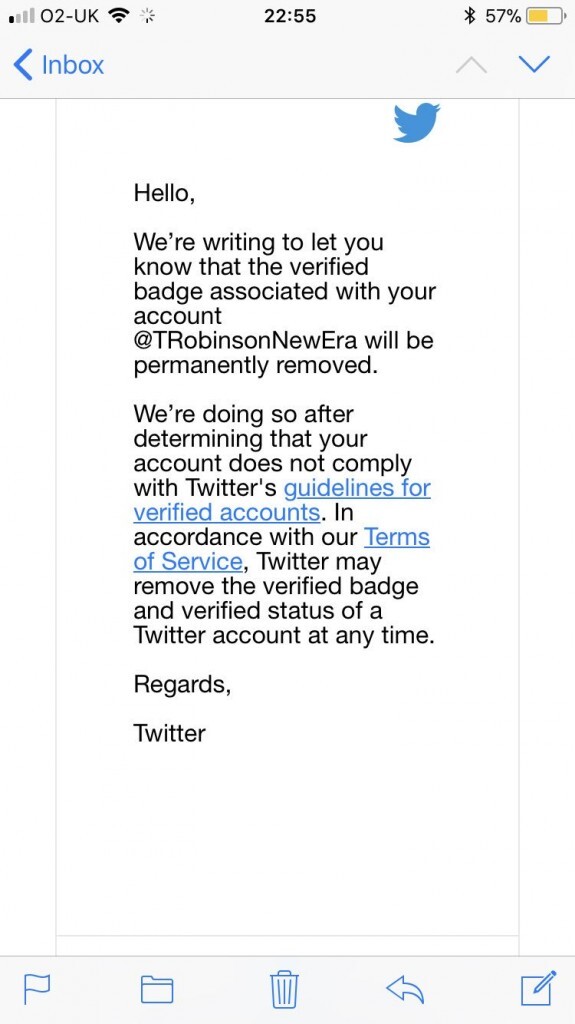Select the @TRobinsonNewEra handle text
Viewport: 575px width, 1024px height.
246,341
